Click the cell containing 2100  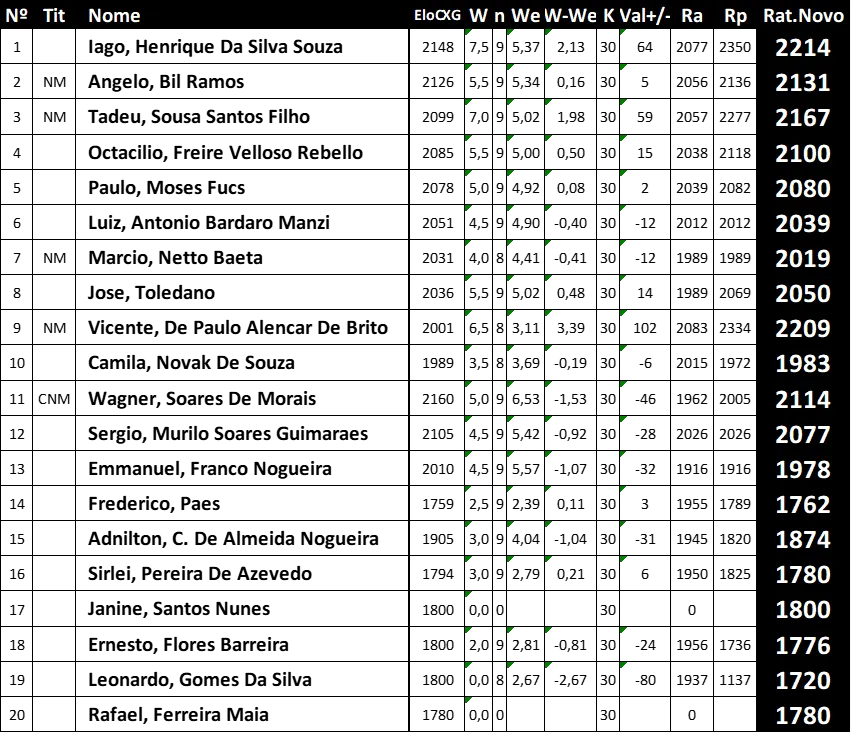click(802, 153)
